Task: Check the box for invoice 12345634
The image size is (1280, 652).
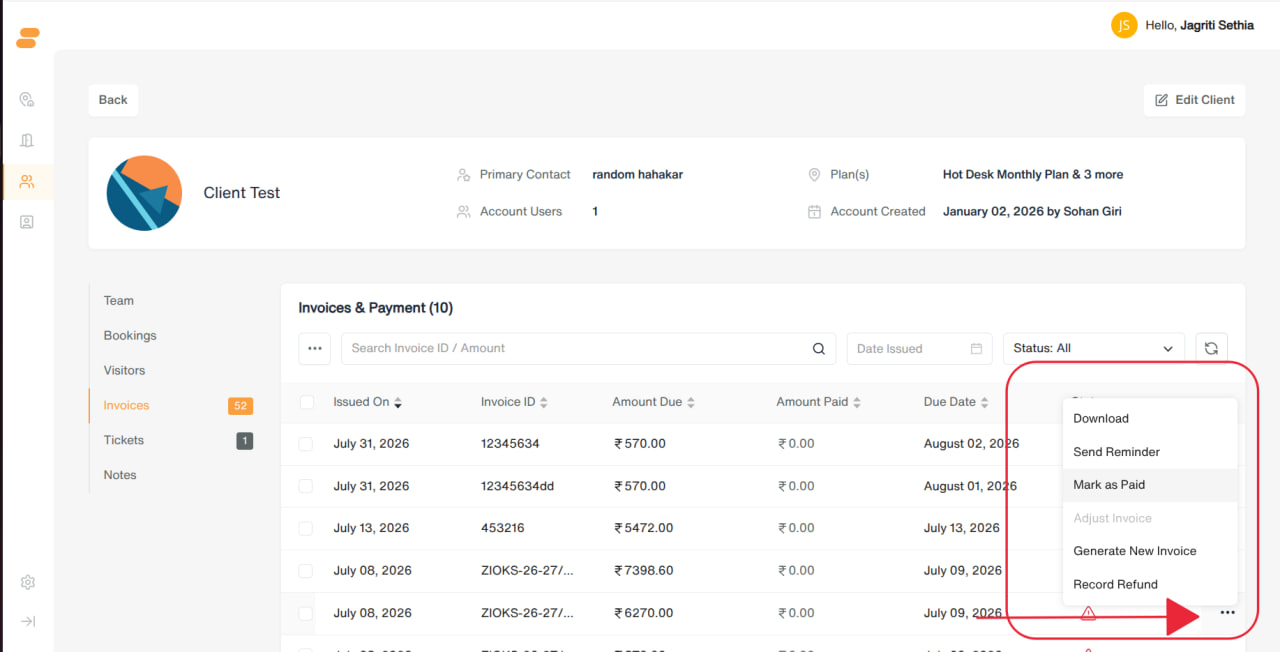Action: tap(306, 444)
